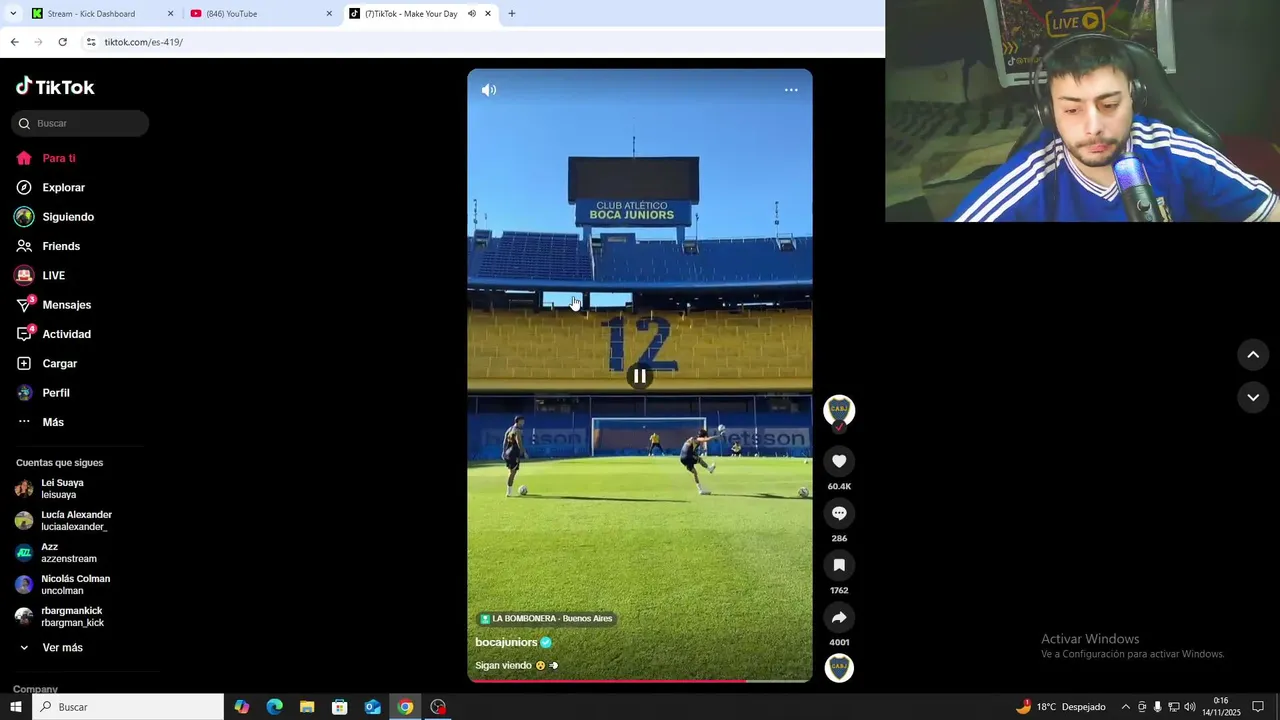Click the tiktok.com address bar
The height and width of the screenshot is (720, 1280).
tap(480, 42)
